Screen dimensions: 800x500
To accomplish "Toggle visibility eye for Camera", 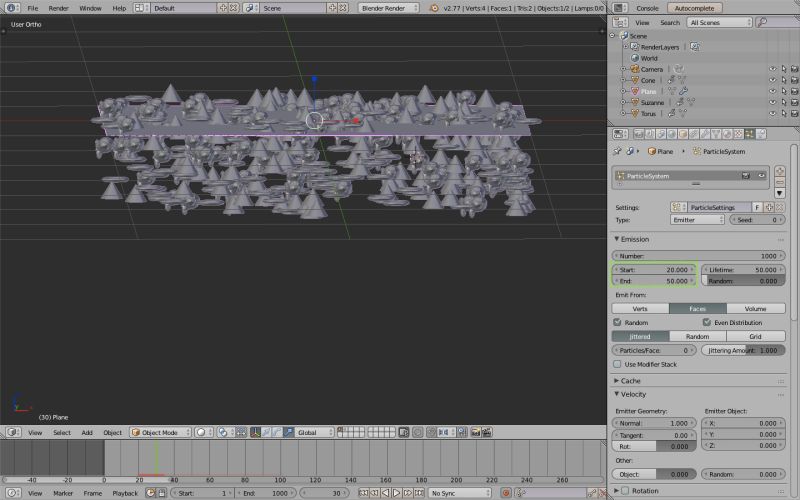I will point(772,69).
